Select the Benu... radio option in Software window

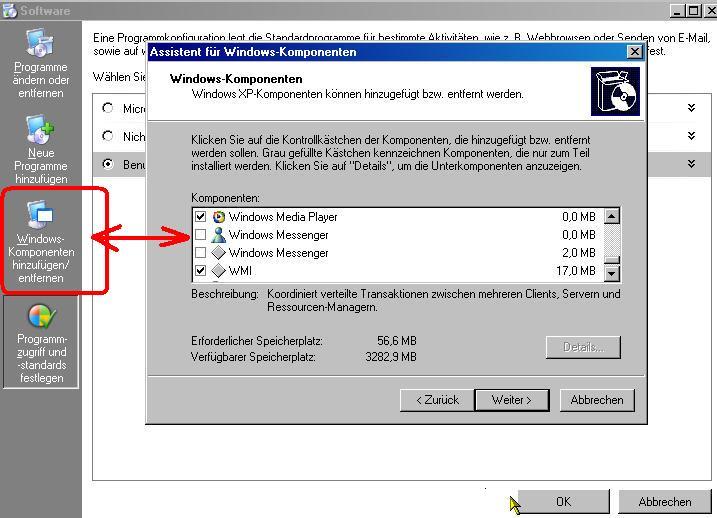pos(108,164)
